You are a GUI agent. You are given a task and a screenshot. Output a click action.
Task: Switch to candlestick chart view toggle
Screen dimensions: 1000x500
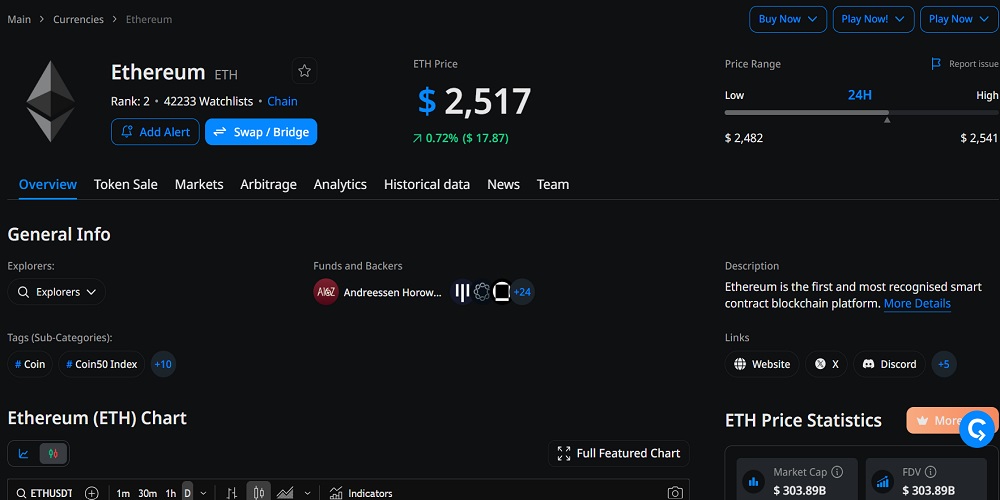pyautogui.click(x=53, y=453)
